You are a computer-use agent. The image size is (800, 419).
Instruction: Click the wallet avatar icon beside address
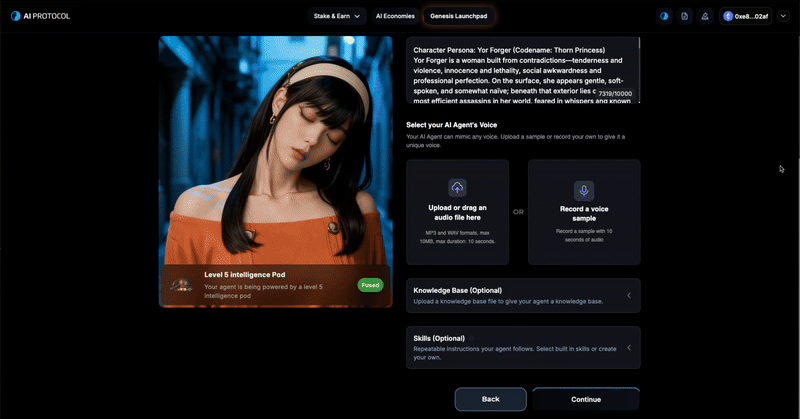point(727,16)
